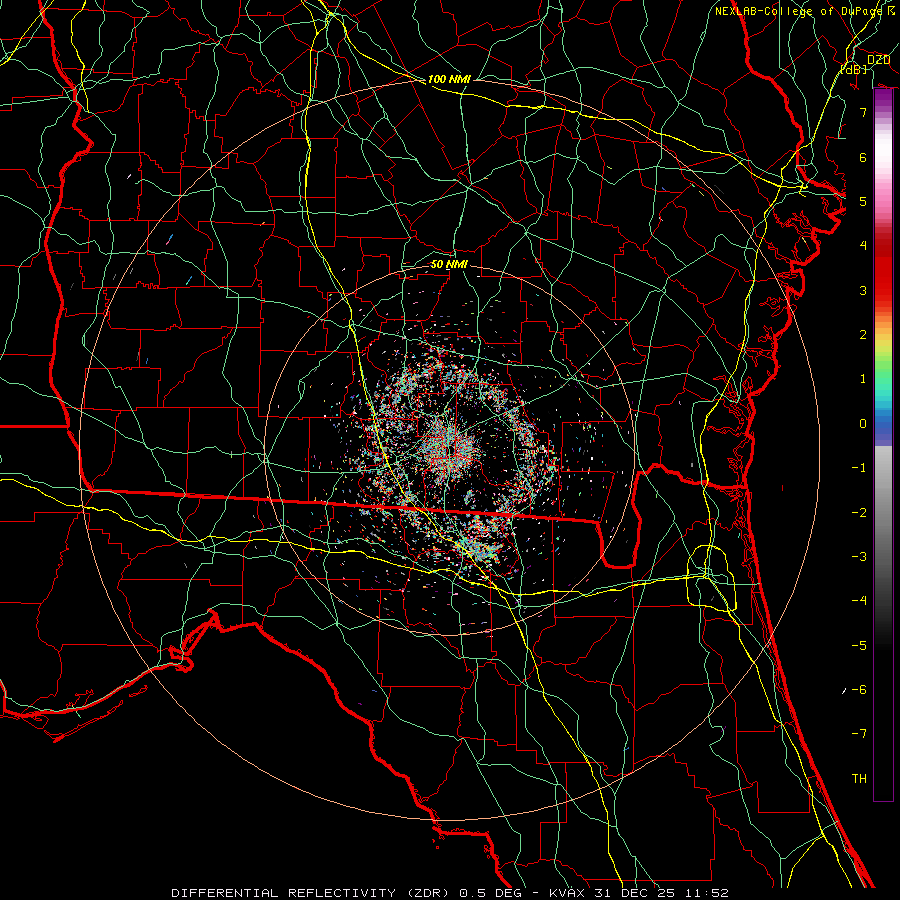Image resolution: width=900 pixels, height=900 pixels.
Task: Click the 1 value on the color scale
Action: pos(863,379)
